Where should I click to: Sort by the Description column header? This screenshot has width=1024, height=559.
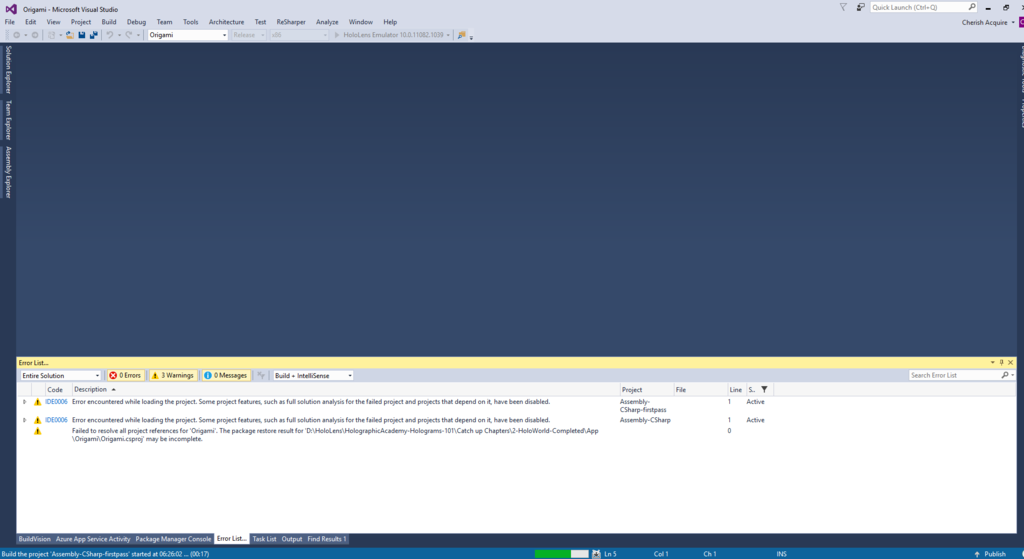point(91,390)
